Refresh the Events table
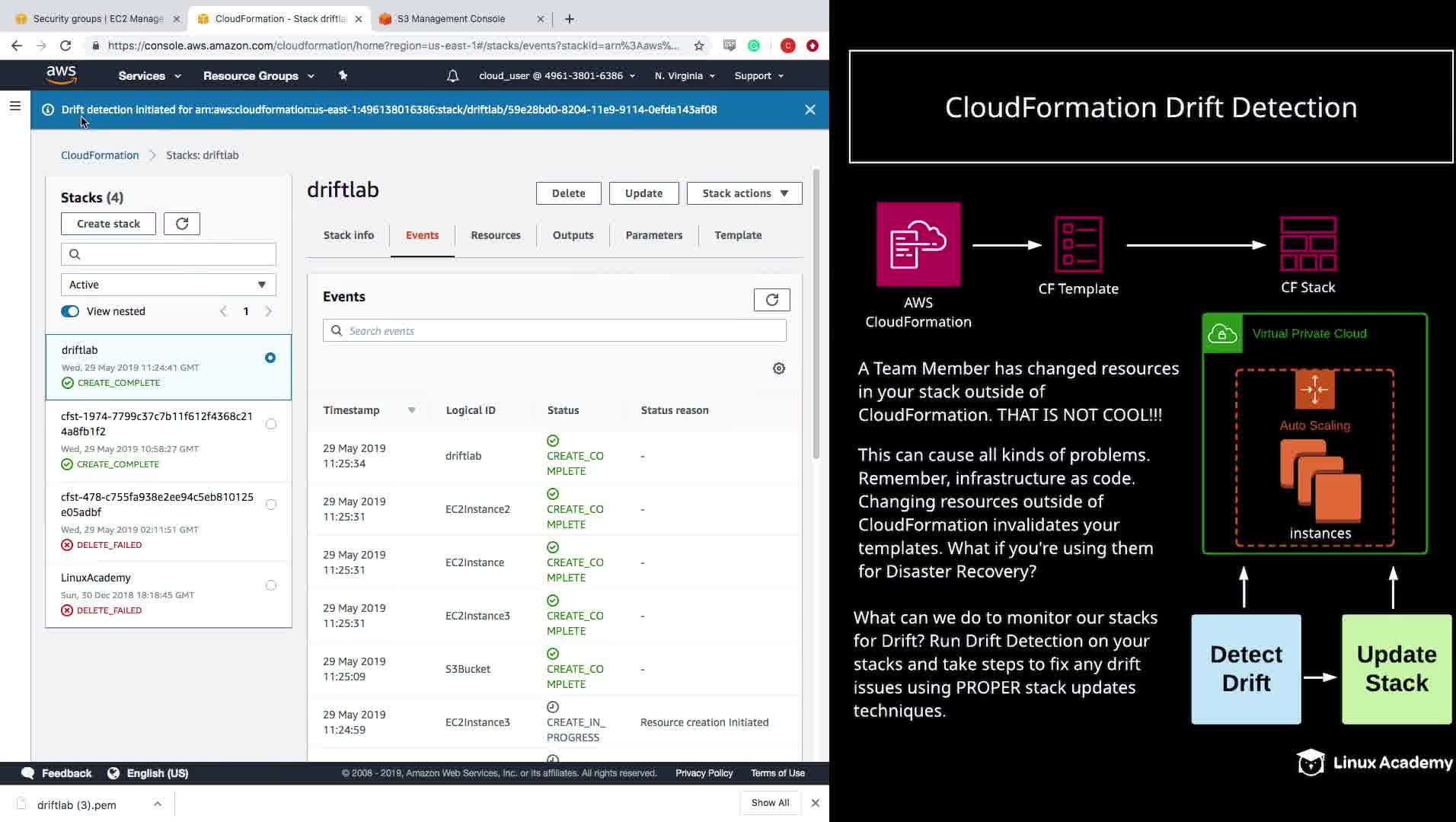 coord(771,300)
